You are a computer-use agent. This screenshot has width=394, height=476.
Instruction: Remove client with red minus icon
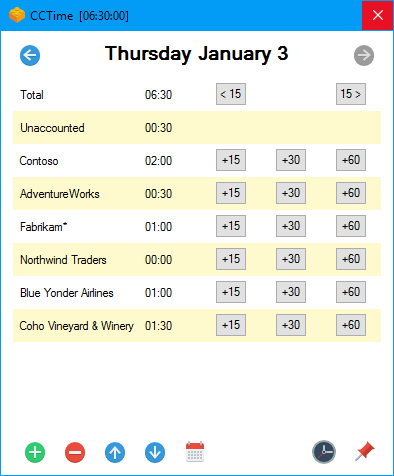[75, 452]
